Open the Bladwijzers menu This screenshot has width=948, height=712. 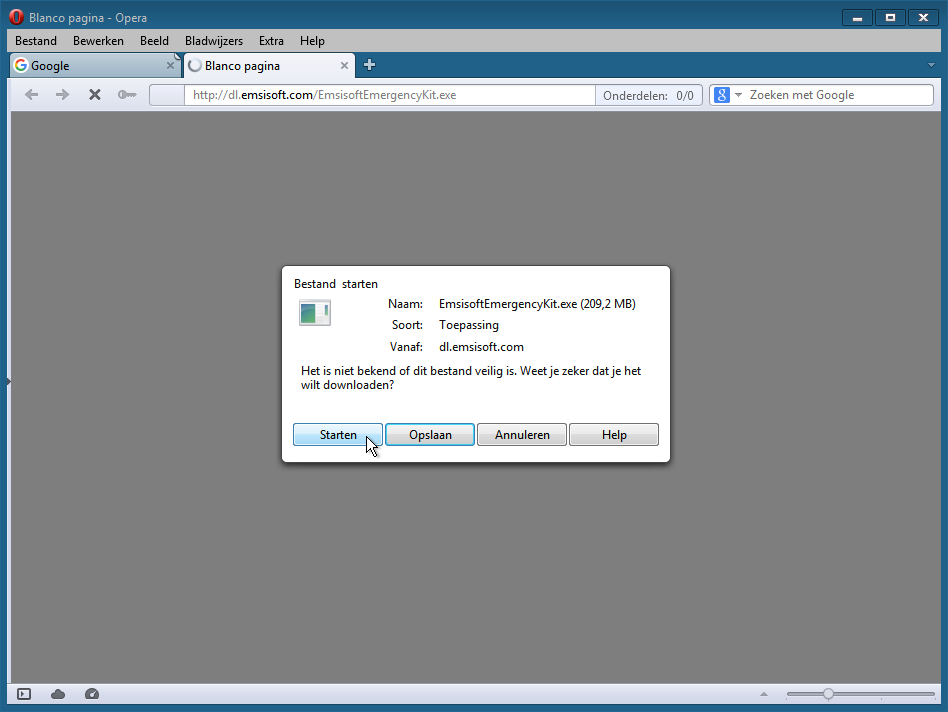[213, 40]
